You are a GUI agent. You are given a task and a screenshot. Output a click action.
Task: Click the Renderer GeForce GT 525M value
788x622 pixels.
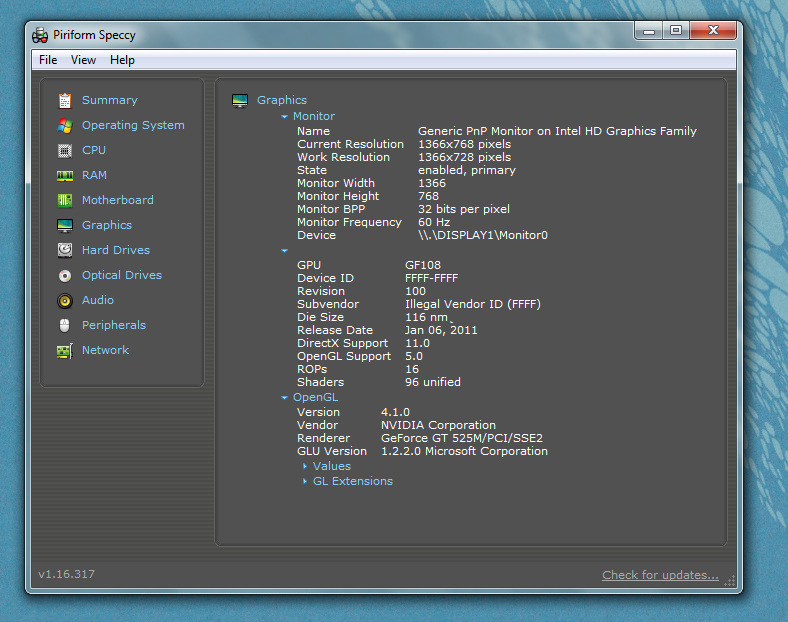[x=462, y=439]
